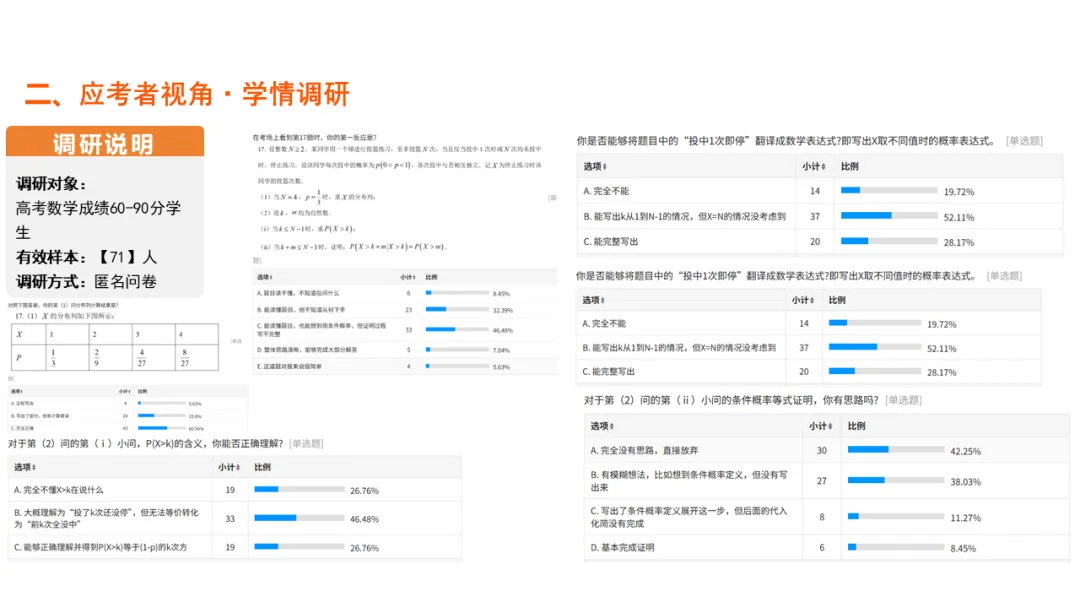Click option B. 有模糊想法,比如想到条件概率定义
This screenshot has width=1080, height=608.
[689, 481]
